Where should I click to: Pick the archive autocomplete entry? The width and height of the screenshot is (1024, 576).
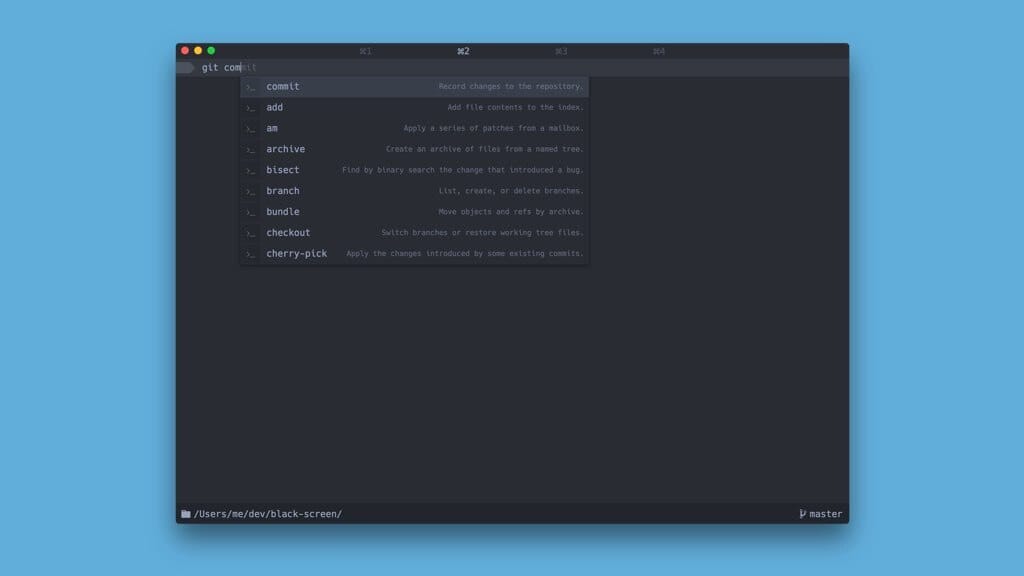(x=415, y=149)
